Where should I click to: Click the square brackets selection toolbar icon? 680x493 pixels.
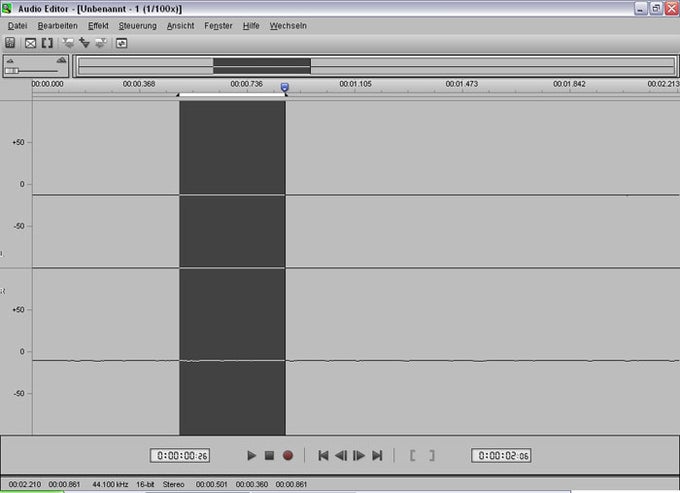[47, 43]
